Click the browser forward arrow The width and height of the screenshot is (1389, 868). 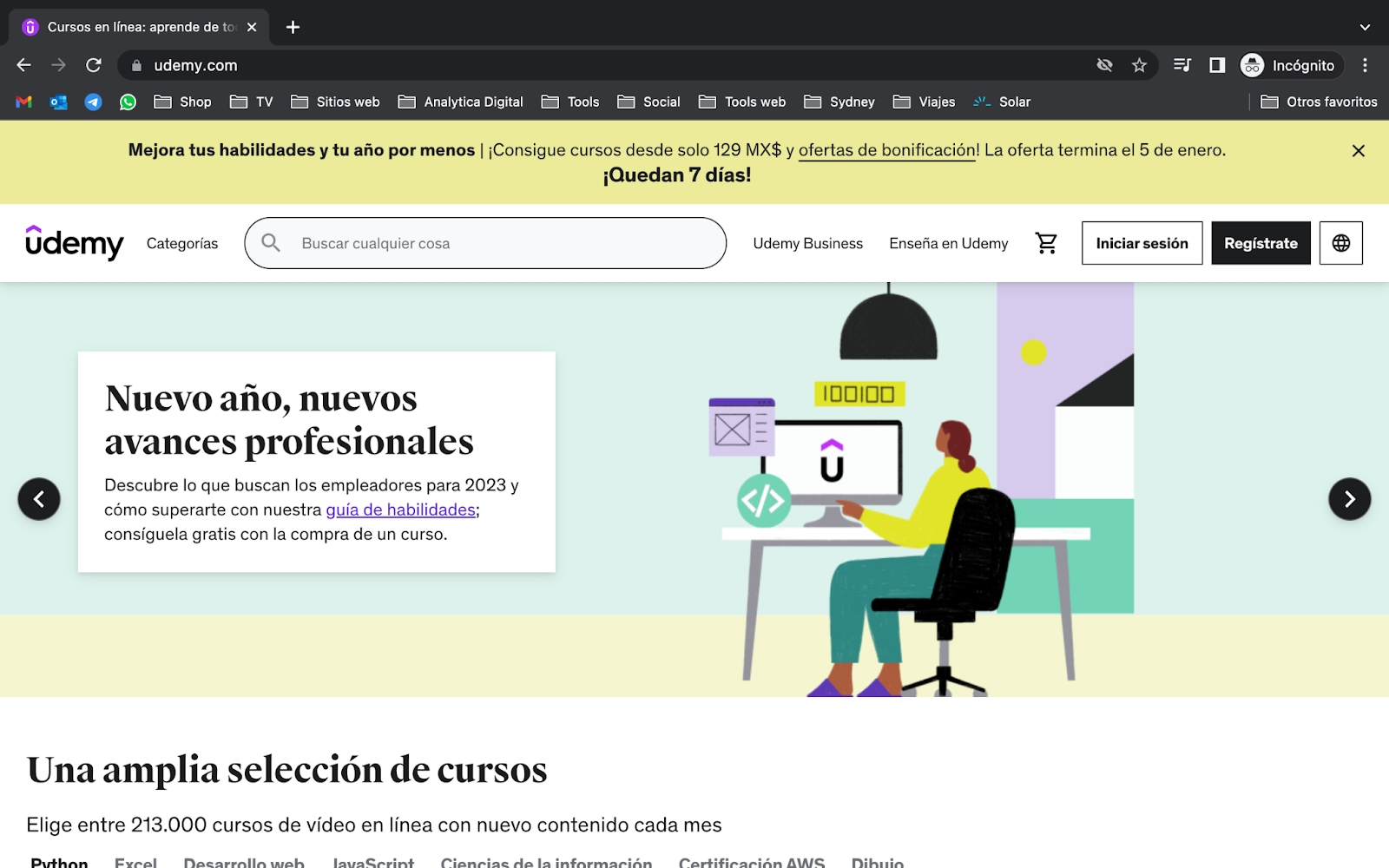click(59, 65)
